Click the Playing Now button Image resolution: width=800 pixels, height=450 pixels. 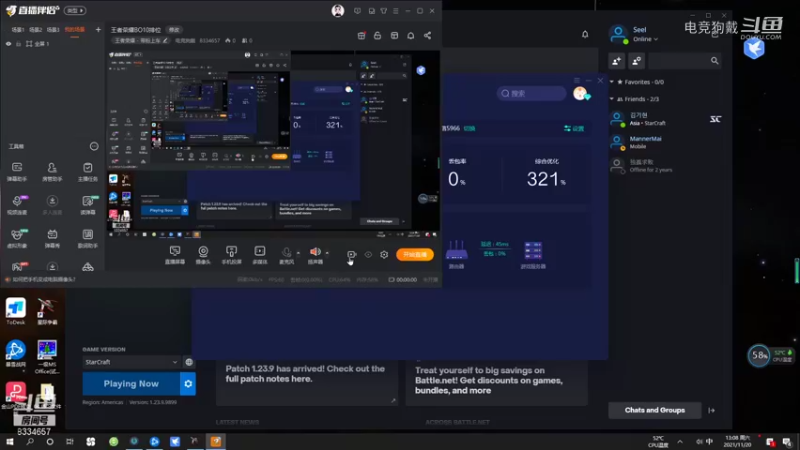coord(131,384)
